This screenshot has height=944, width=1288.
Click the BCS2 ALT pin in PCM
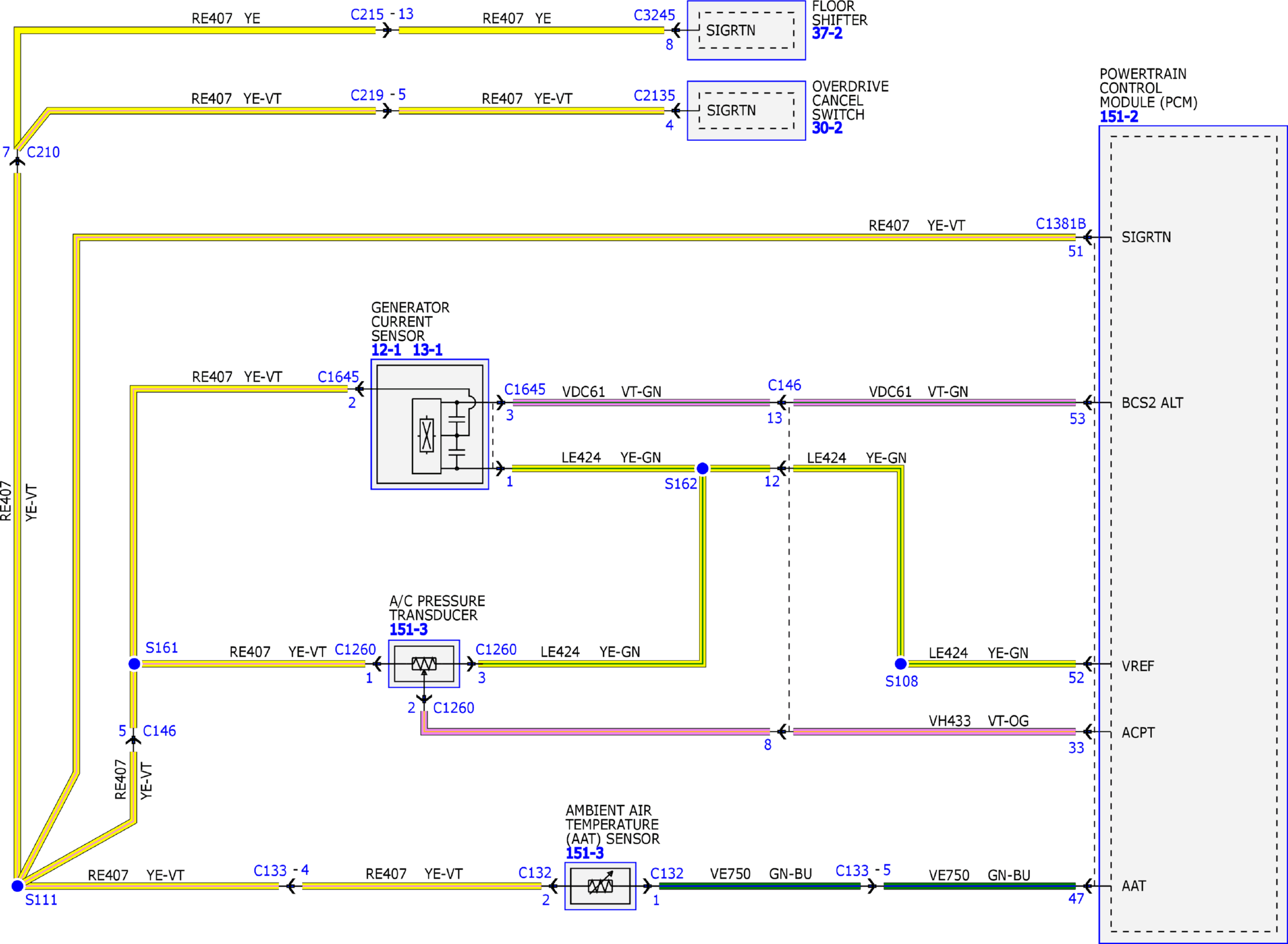[1152, 403]
